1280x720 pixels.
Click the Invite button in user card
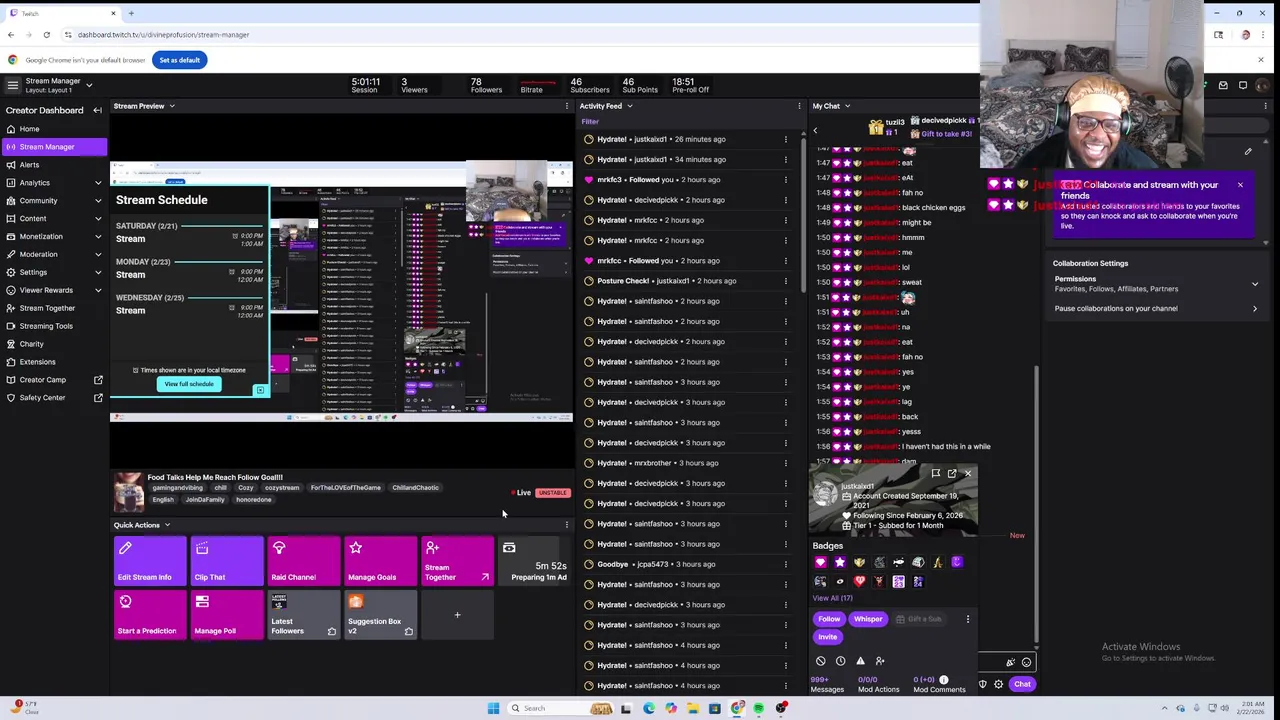point(827,637)
